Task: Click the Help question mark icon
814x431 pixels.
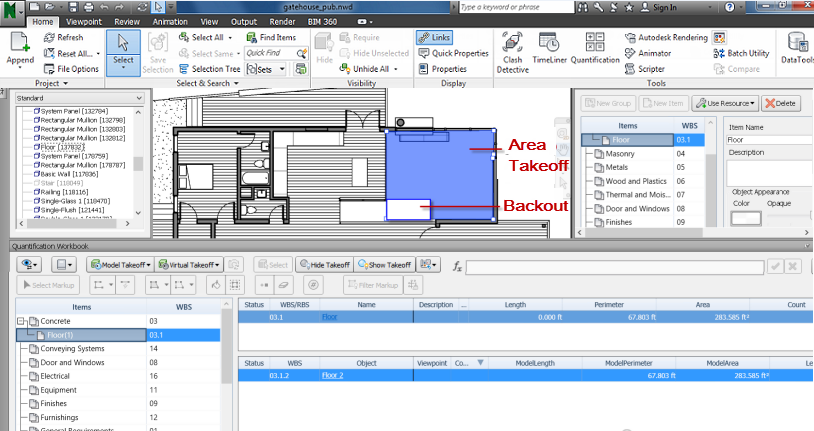Action: point(730,7)
